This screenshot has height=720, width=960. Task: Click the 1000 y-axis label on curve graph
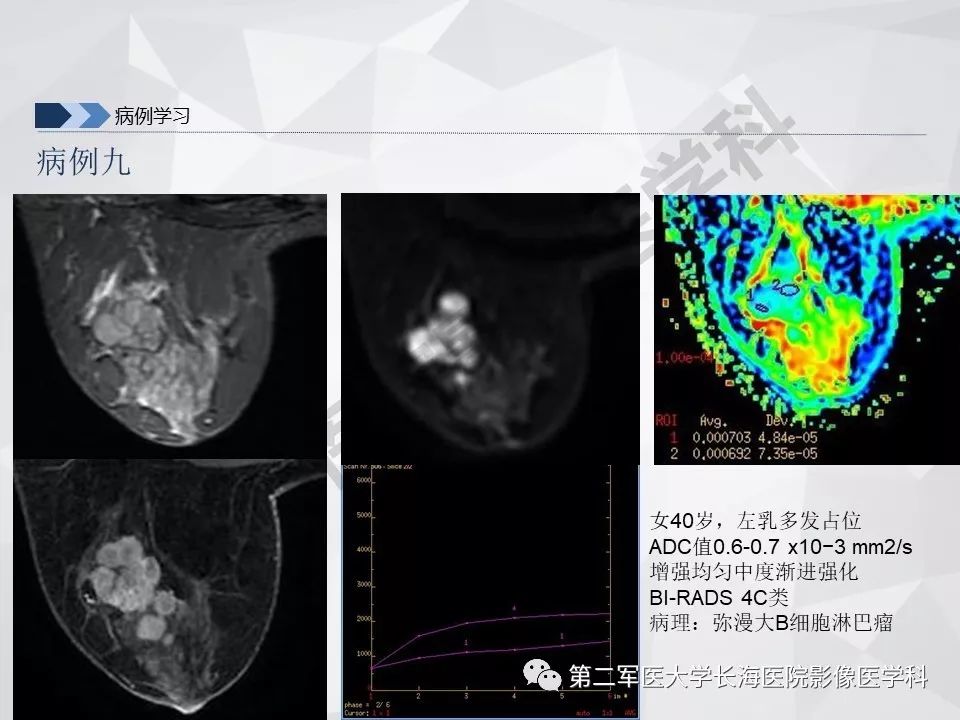click(x=364, y=654)
